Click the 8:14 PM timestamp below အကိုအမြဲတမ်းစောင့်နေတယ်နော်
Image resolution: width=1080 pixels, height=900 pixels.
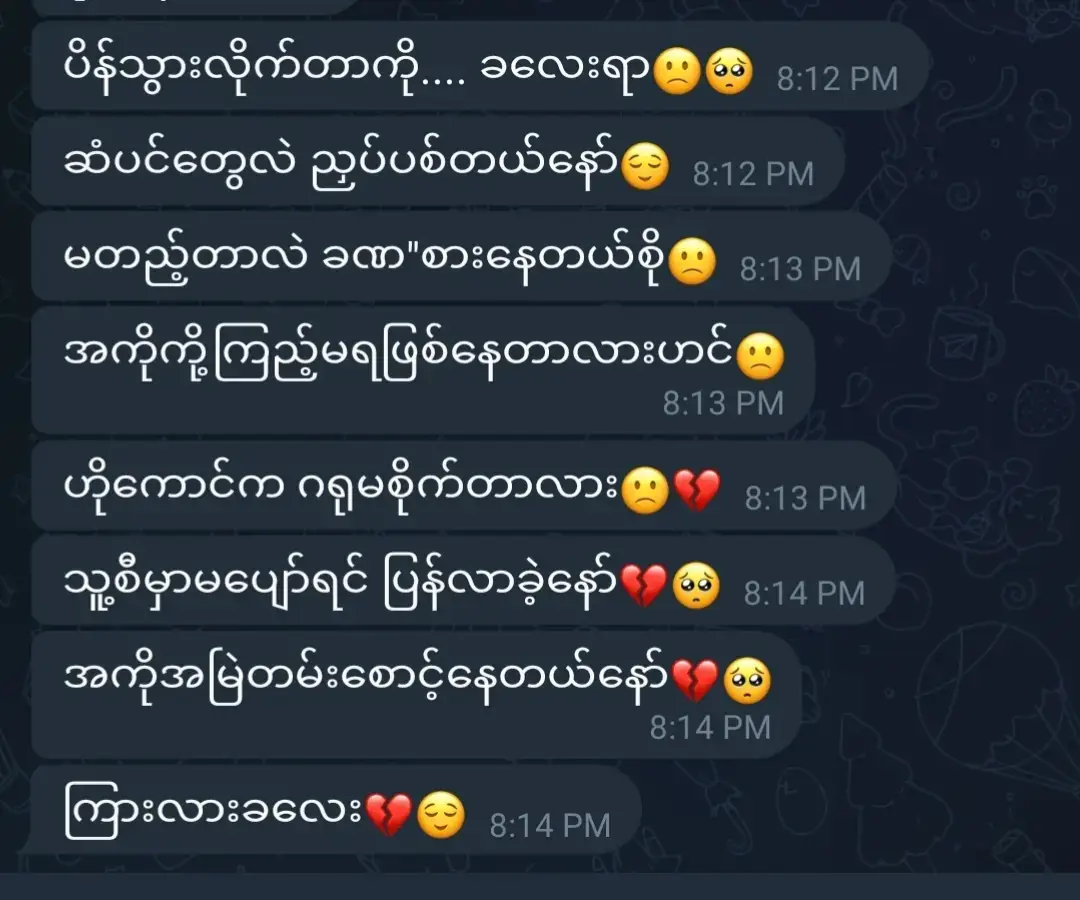(x=710, y=728)
